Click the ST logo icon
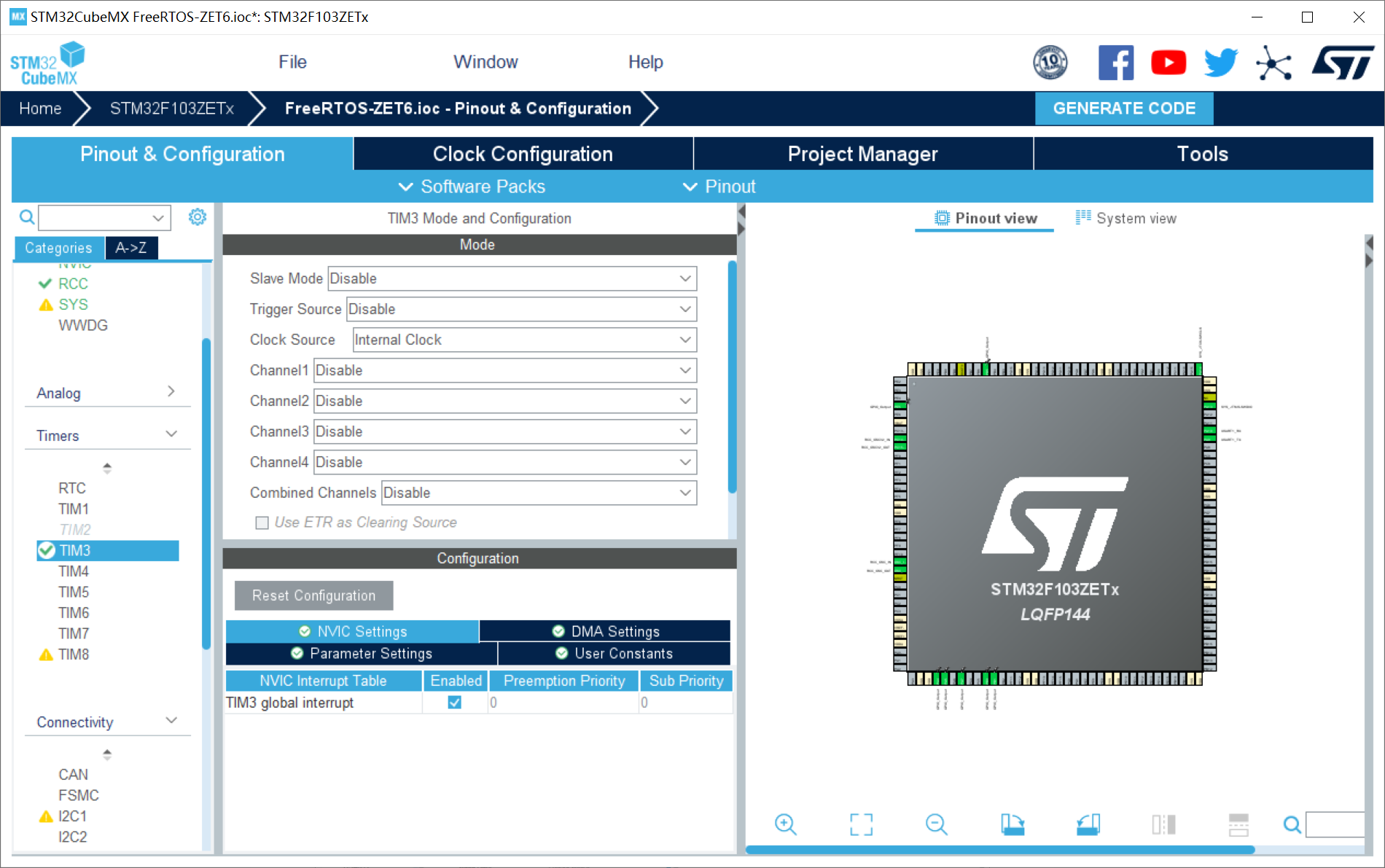Screen dimensions: 1385x868 [1343, 63]
